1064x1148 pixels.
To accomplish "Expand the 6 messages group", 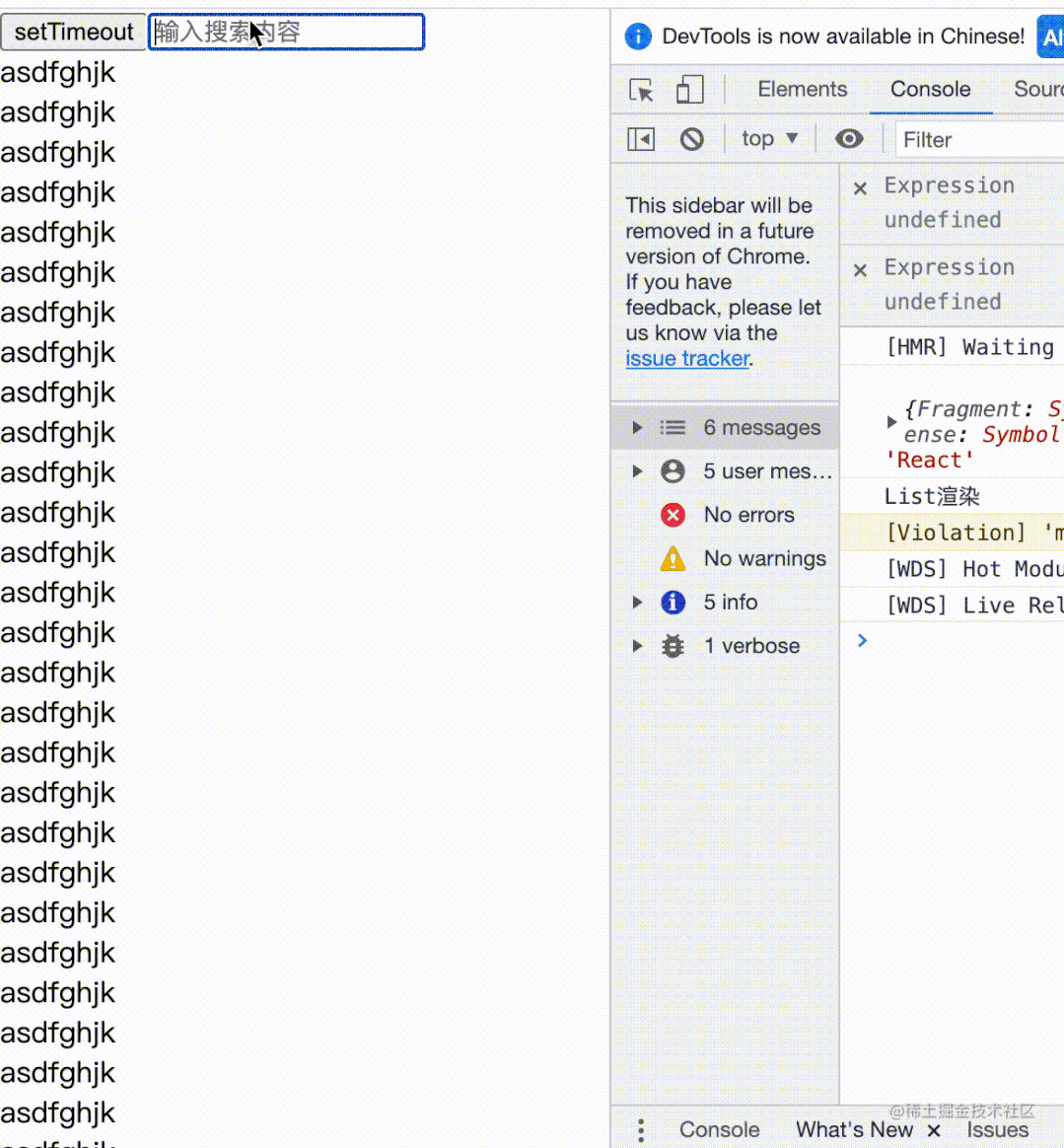I will click(637, 428).
